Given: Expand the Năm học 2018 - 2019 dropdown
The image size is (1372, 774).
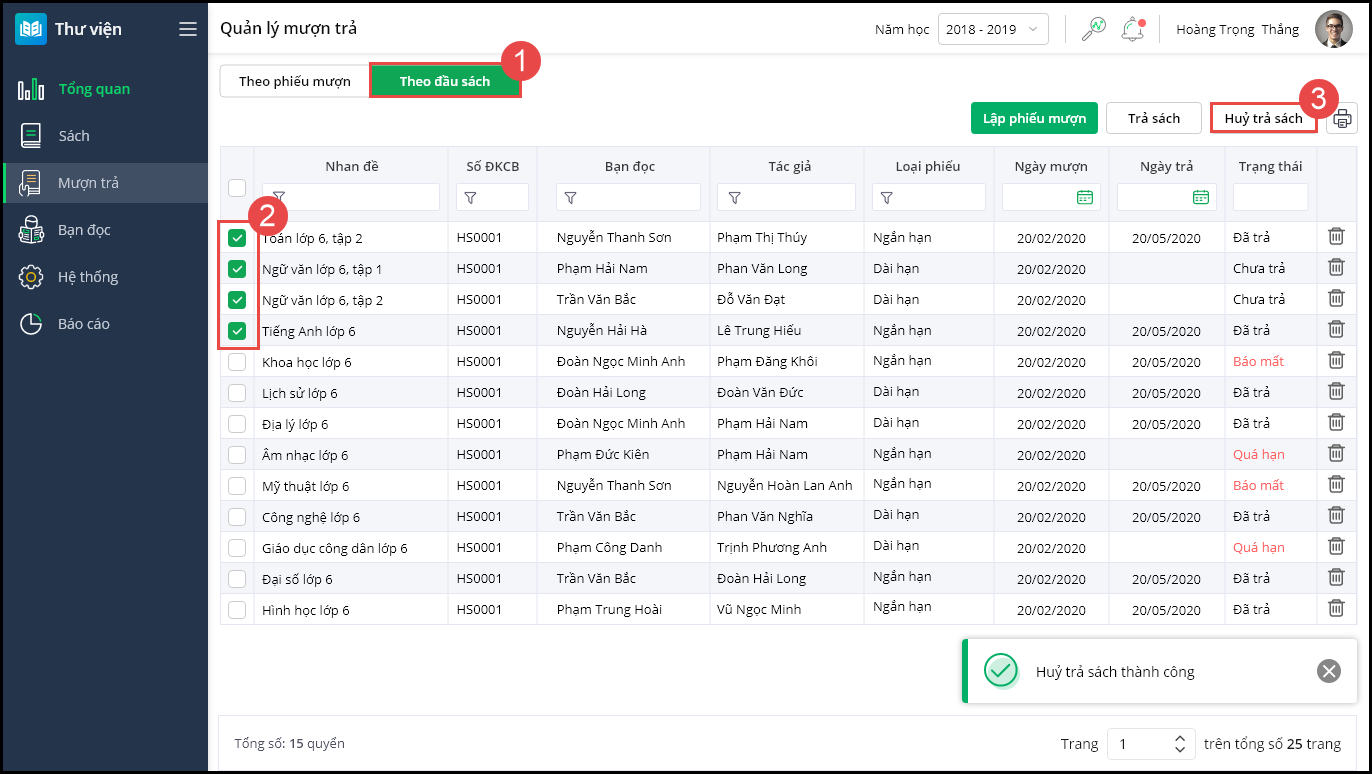Looking at the screenshot, I should (992, 29).
